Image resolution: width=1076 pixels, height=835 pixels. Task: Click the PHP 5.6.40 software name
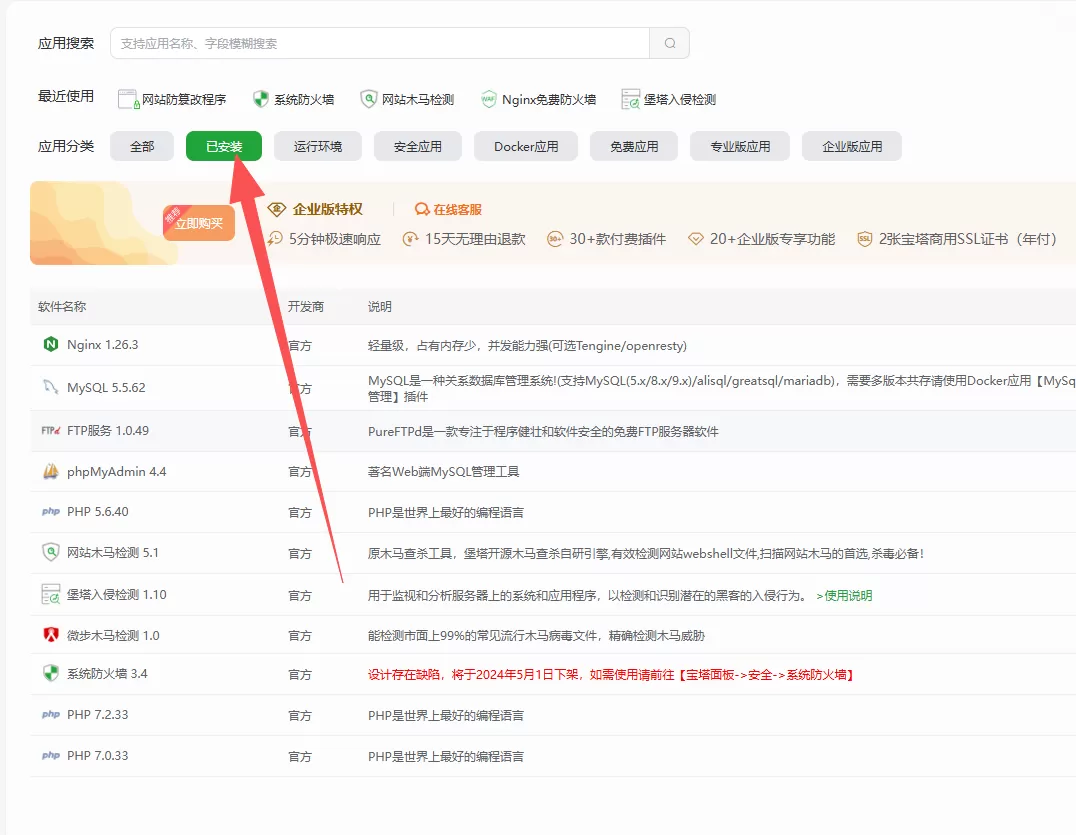98,512
